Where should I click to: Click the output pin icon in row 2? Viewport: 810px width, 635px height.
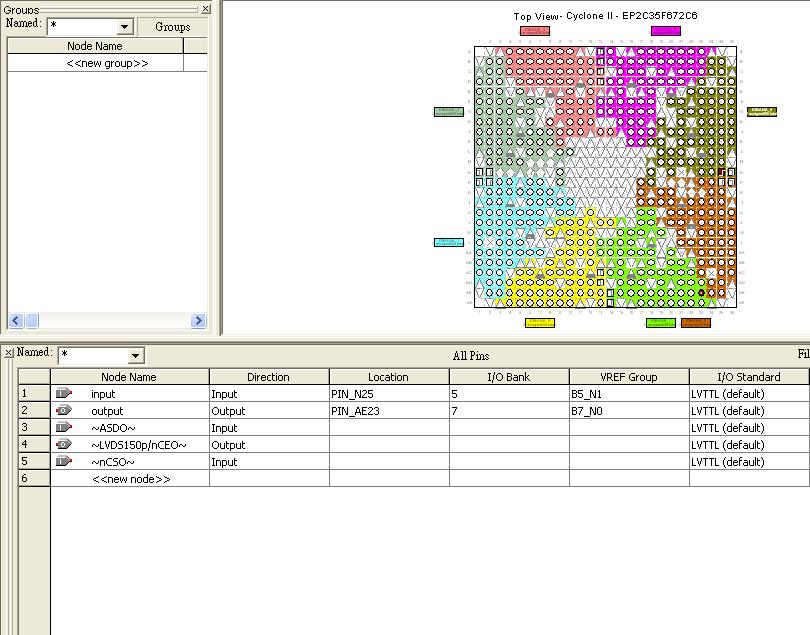pos(65,411)
